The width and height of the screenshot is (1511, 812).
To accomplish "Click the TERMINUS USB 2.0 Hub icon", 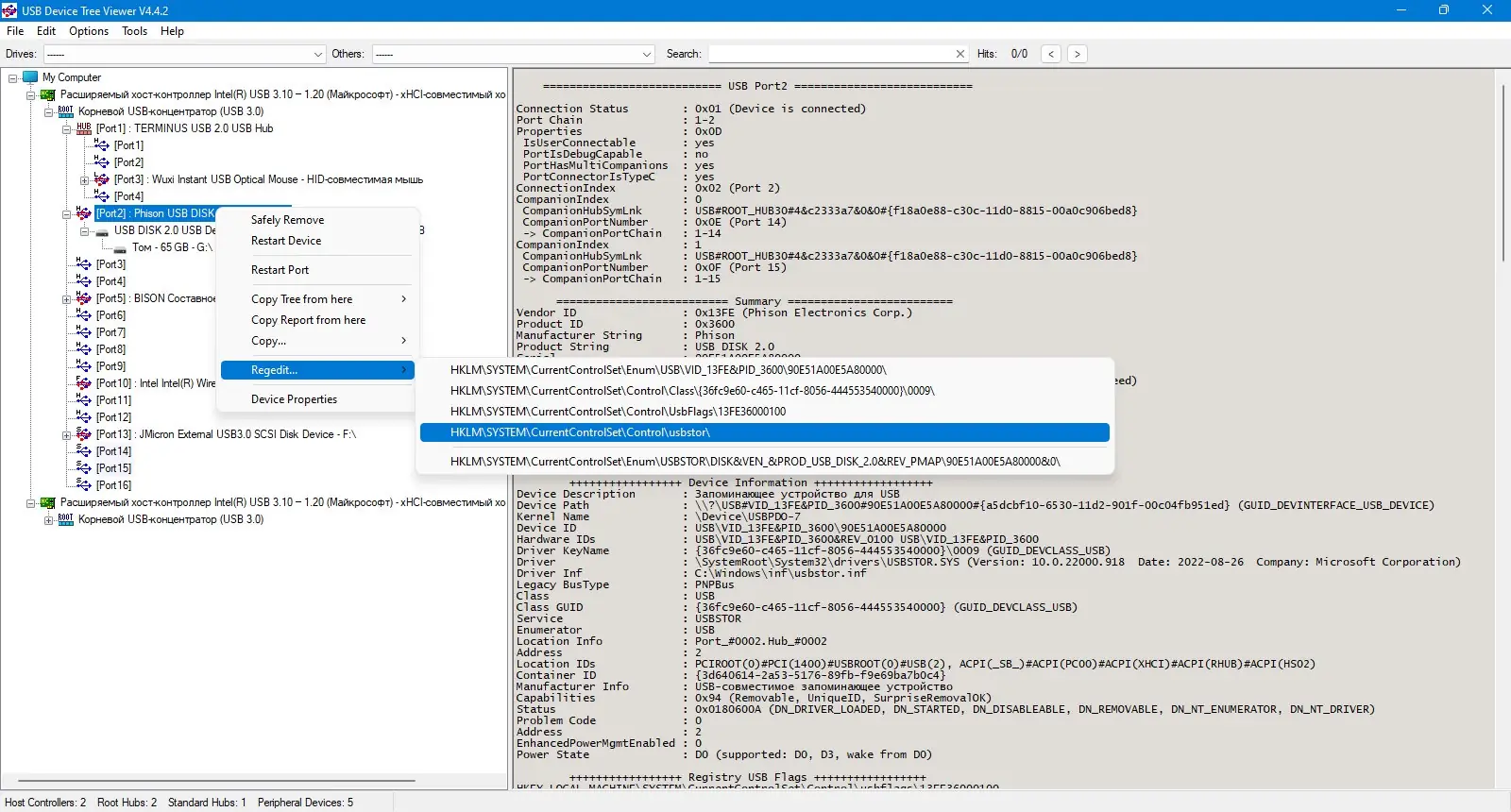I will [x=84, y=128].
